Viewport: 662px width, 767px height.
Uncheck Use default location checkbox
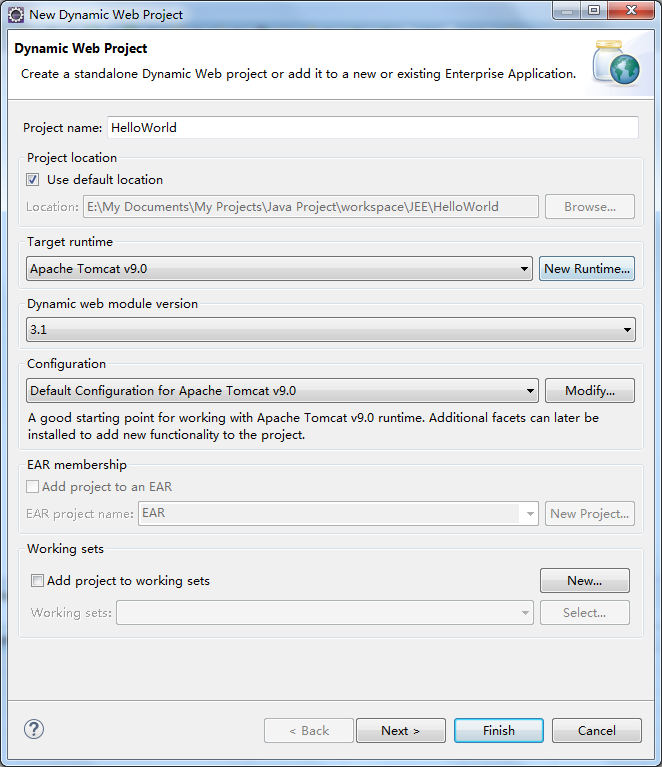pyautogui.click(x=33, y=180)
